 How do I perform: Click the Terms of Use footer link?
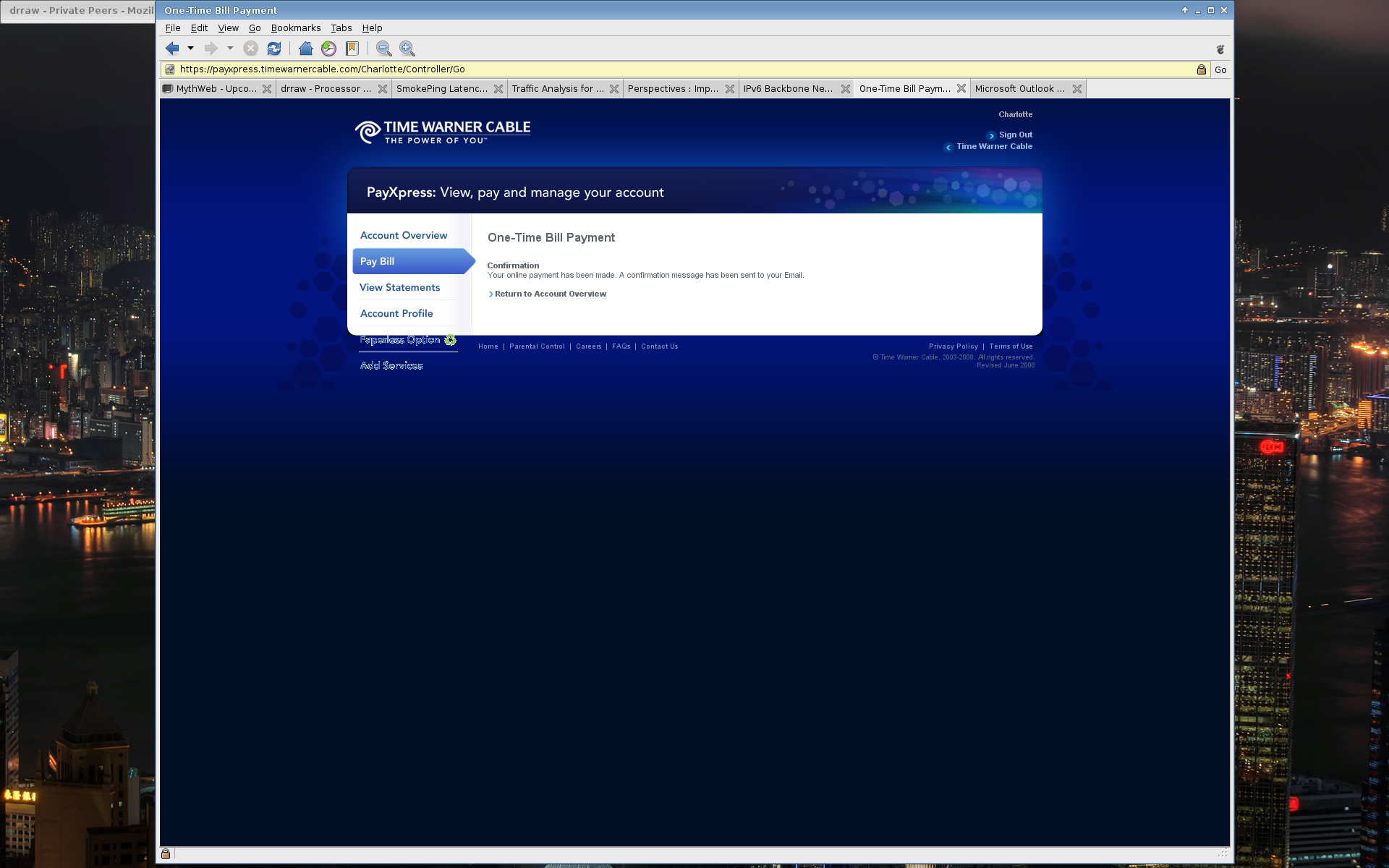point(1011,346)
